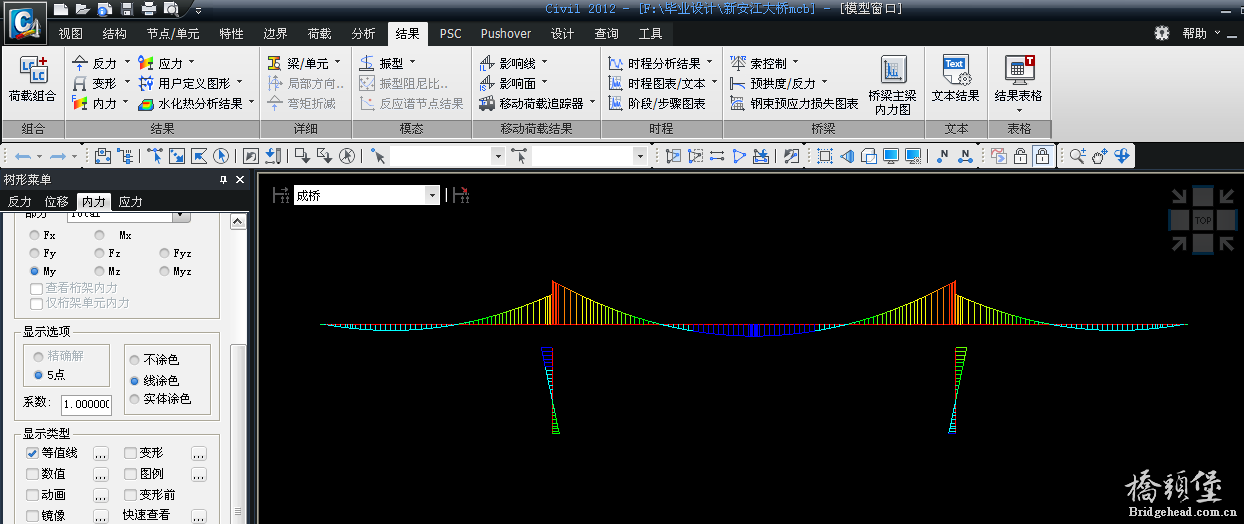This screenshot has height=524, width=1244.
Task: Click the 阶段/步骤图表 item
Action: 656,103
